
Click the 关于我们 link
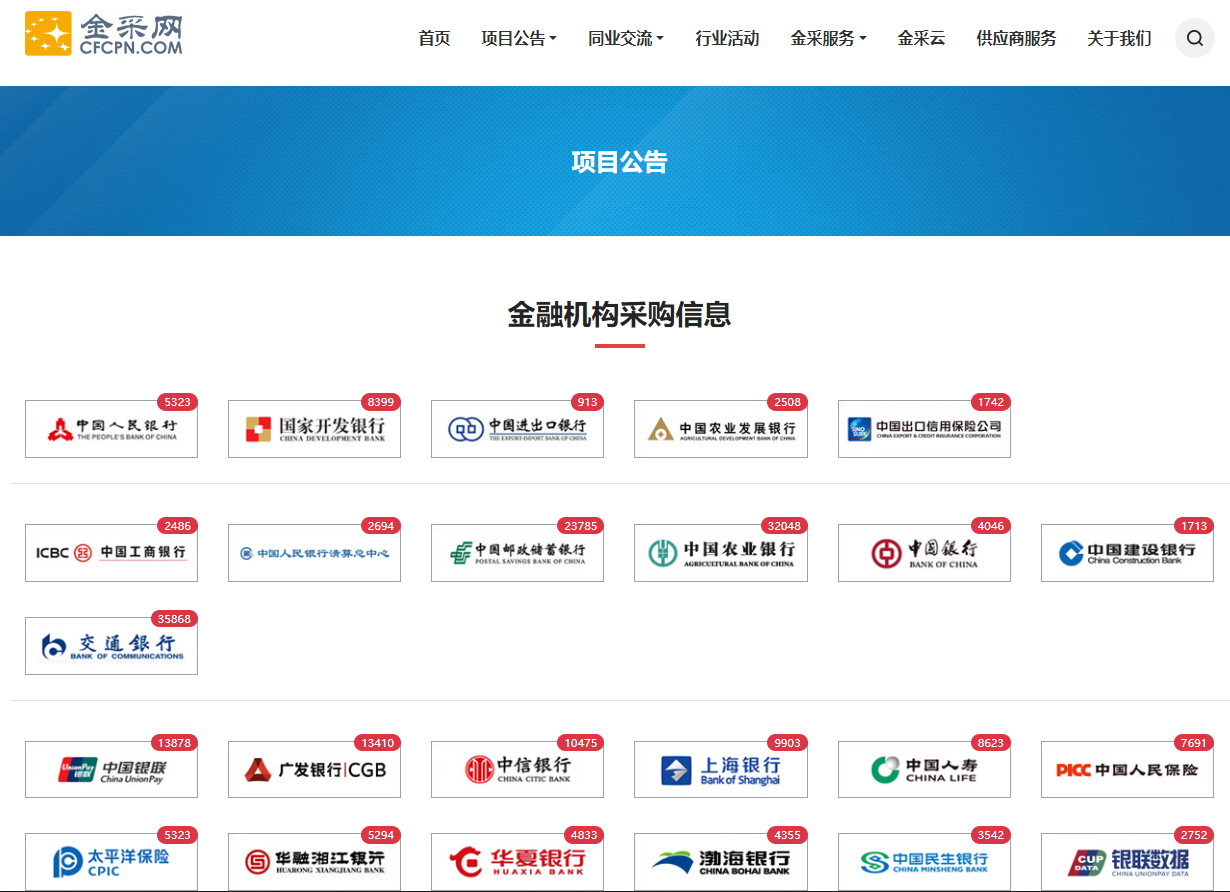pyautogui.click(x=1118, y=38)
